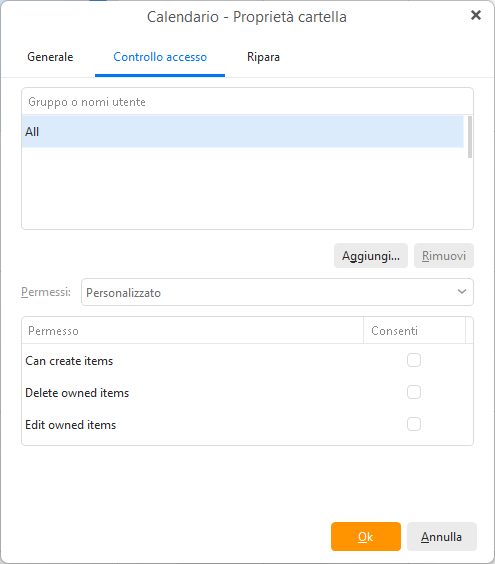Open the Controllo accesso tab
The image size is (495, 564).
click(160, 57)
